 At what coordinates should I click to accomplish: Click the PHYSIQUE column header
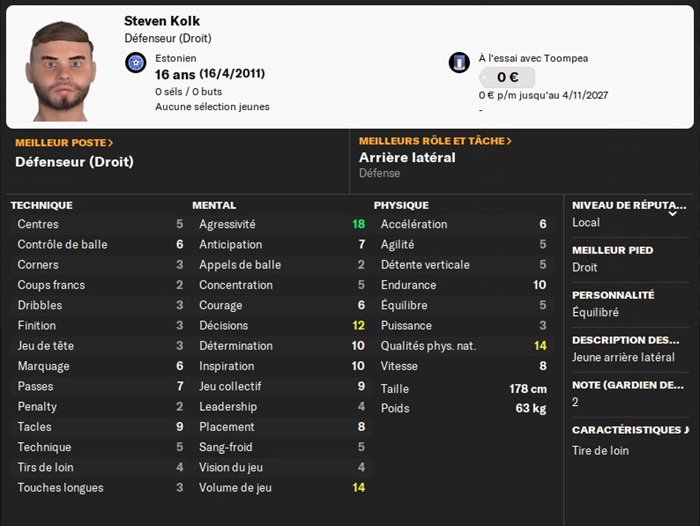401,205
